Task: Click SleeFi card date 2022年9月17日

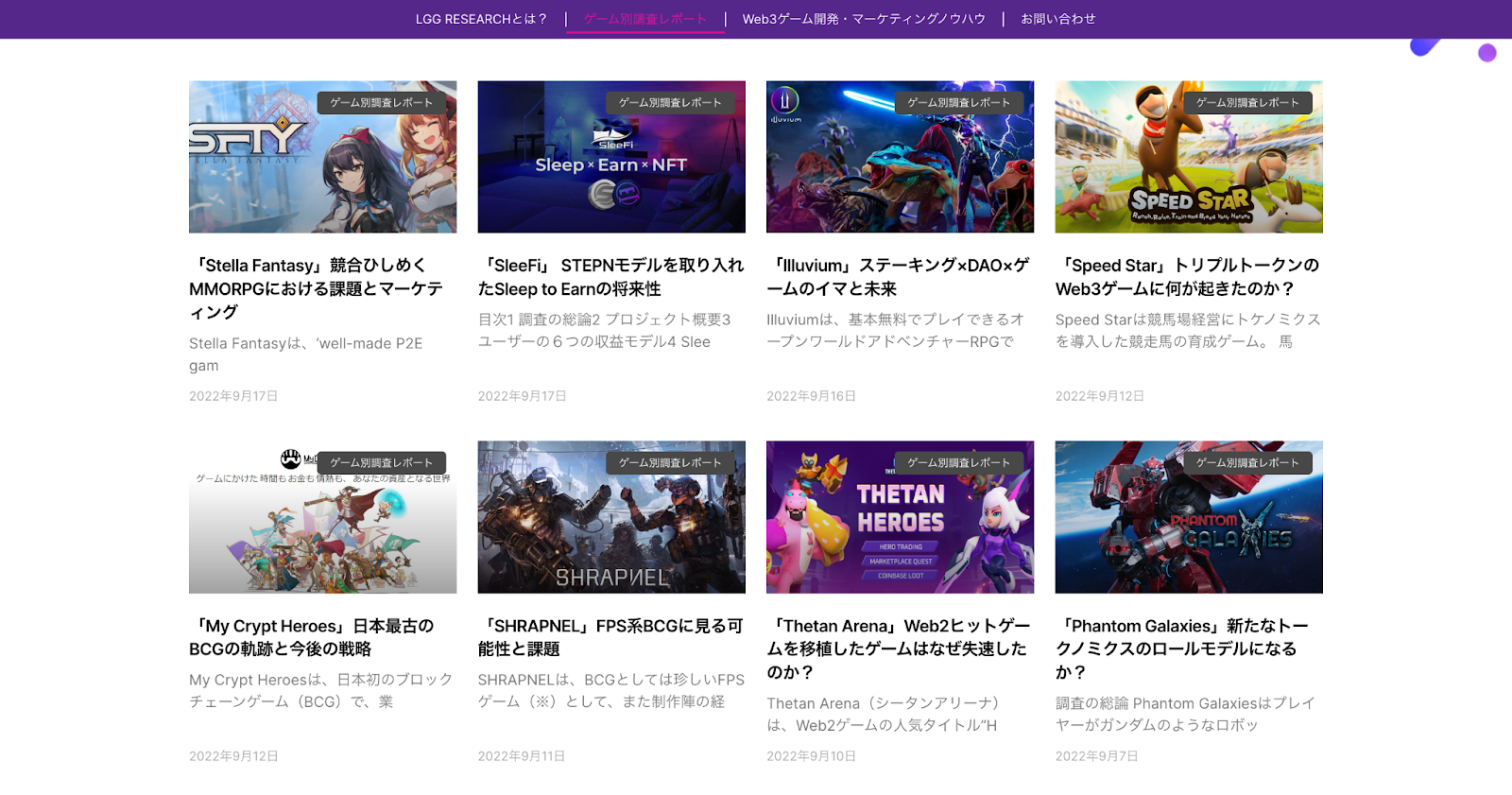Action: (523, 396)
